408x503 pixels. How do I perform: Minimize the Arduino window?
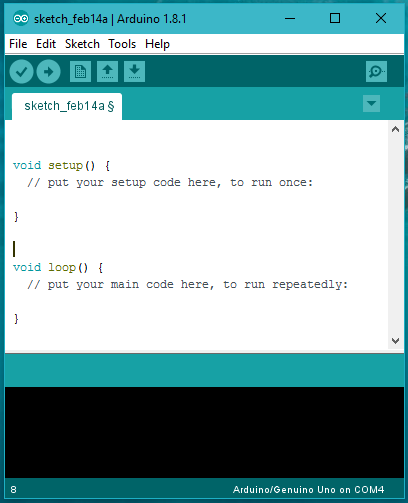point(290,18)
